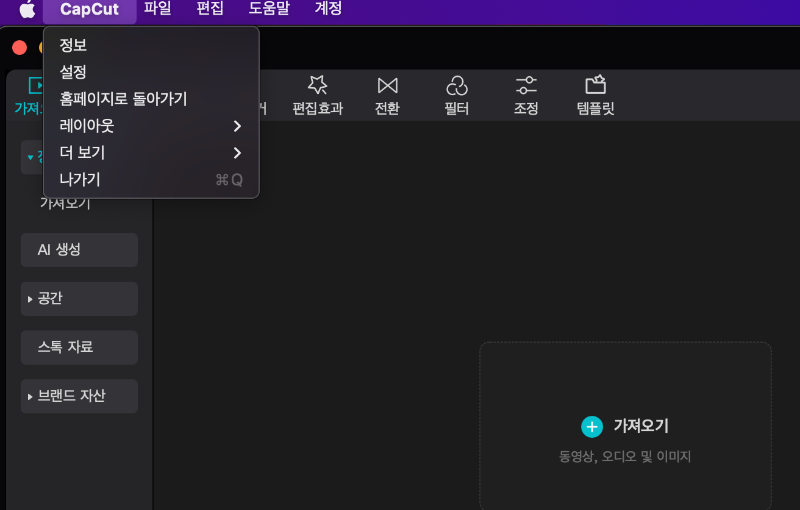Image resolution: width=800 pixels, height=510 pixels.
Task: Click the 동영상, 오디오 및 이미지 text
Action: click(x=624, y=456)
